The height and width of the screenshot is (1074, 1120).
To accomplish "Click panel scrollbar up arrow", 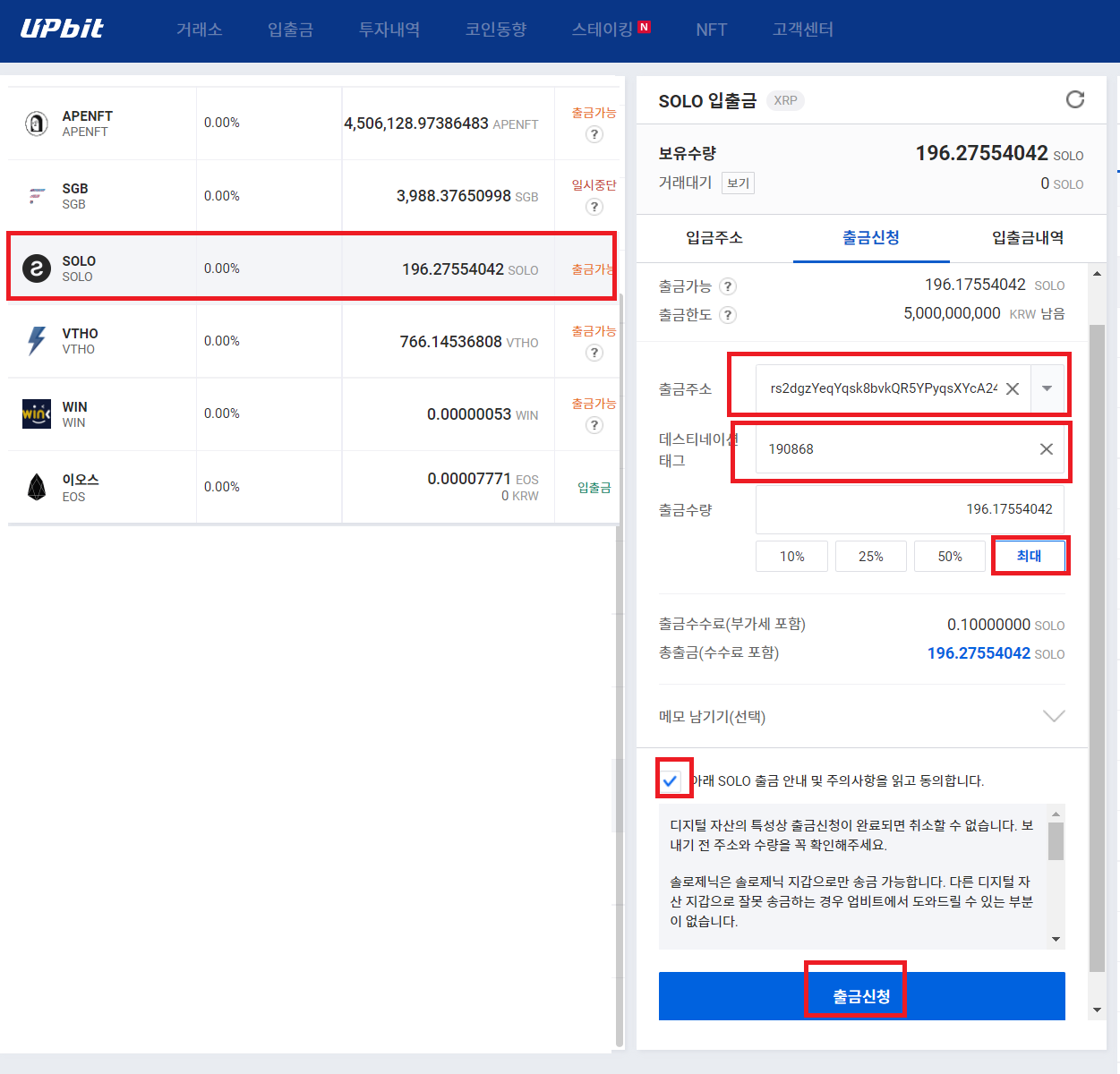I will pos(1098,274).
